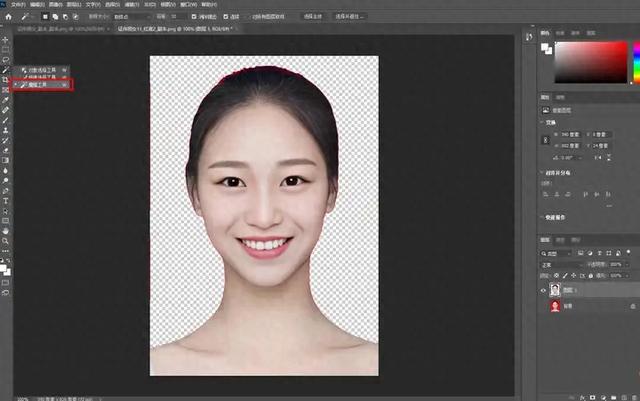Screen dimensions: 640x401
Task: Select the Crop tool in toolbar
Action: click(x=5, y=80)
